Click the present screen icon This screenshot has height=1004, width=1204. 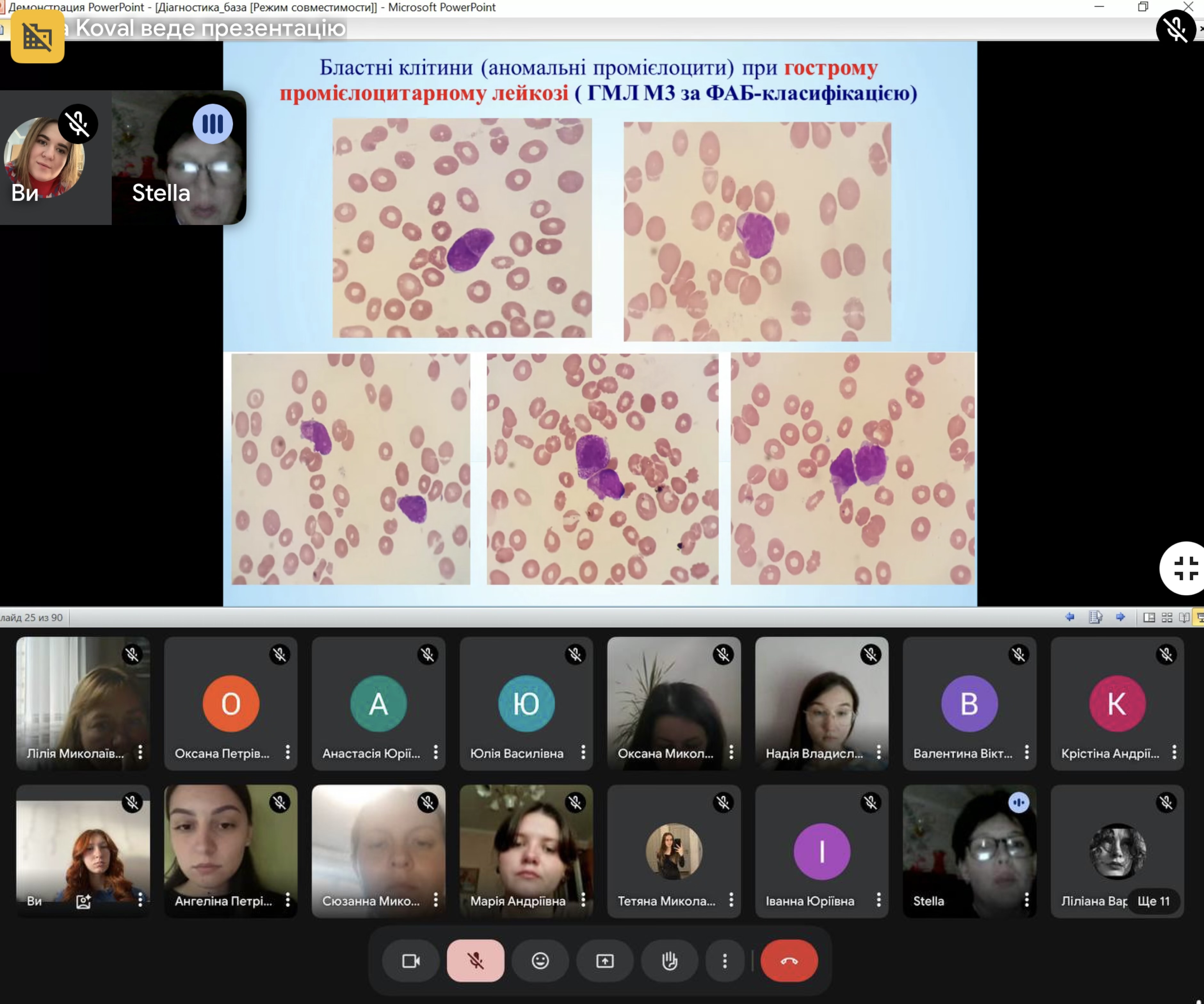pyautogui.click(x=605, y=960)
